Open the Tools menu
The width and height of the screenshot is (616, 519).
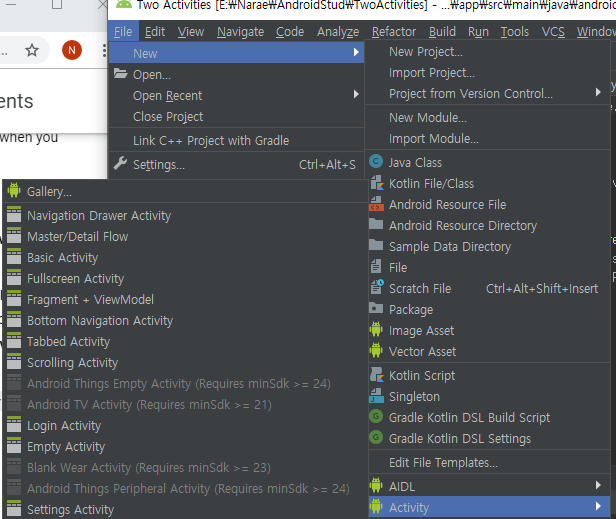point(515,32)
